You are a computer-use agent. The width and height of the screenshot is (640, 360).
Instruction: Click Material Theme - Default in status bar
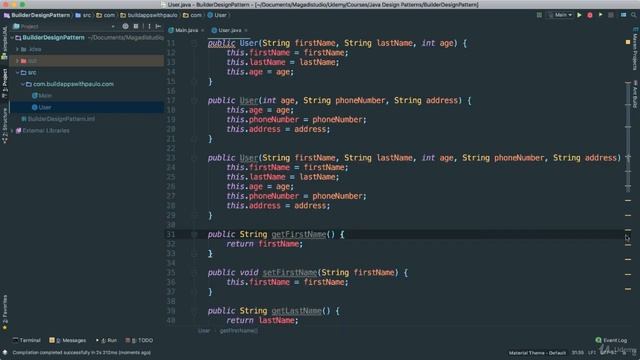click(x=537, y=353)
